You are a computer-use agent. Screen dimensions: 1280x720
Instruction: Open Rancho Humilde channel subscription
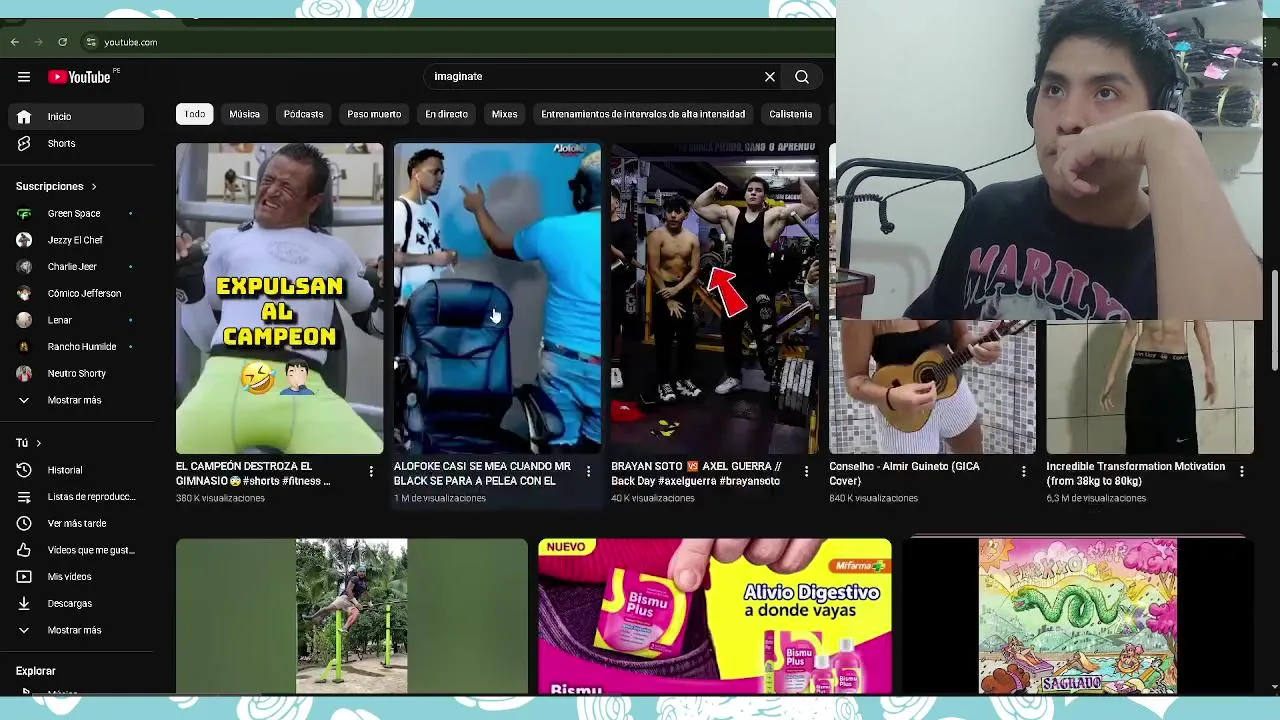pyautogui.click(x=76, y=347)
